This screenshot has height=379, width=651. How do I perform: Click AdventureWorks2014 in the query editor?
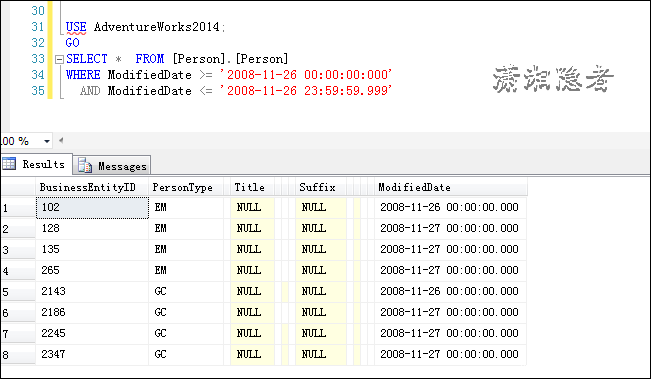coord(157,27)
